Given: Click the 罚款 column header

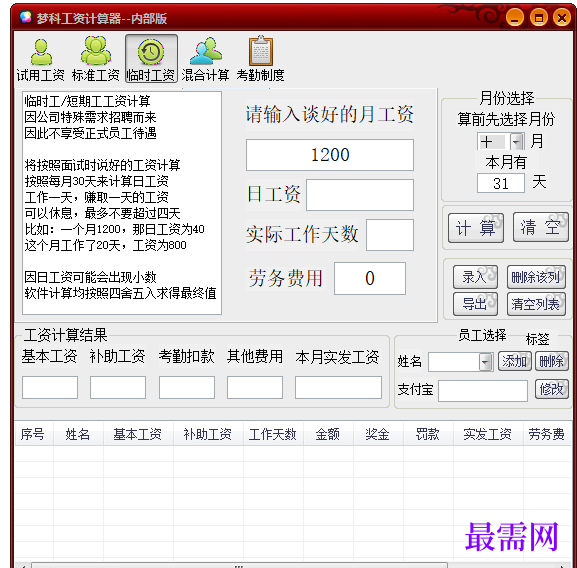Looking at the screenshot, I should tap(428, 434).
